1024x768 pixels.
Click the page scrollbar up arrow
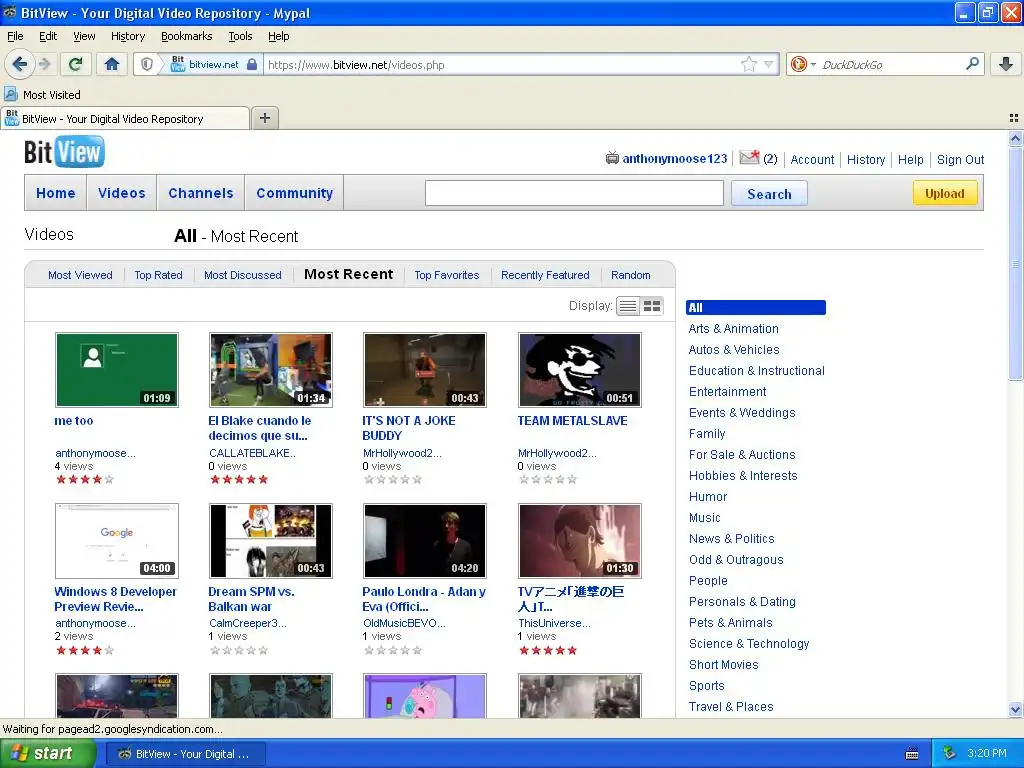point(1015,138)
